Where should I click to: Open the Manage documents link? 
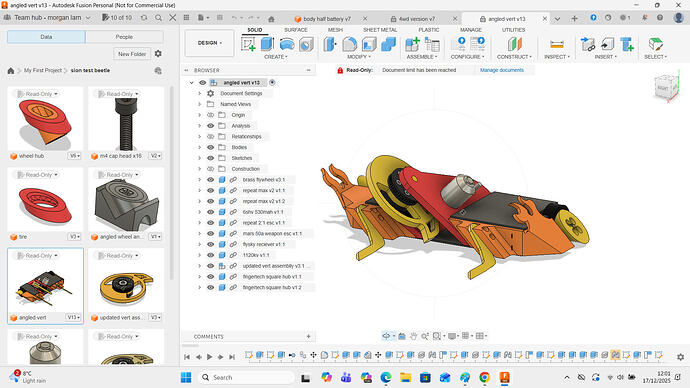[502, 70]
